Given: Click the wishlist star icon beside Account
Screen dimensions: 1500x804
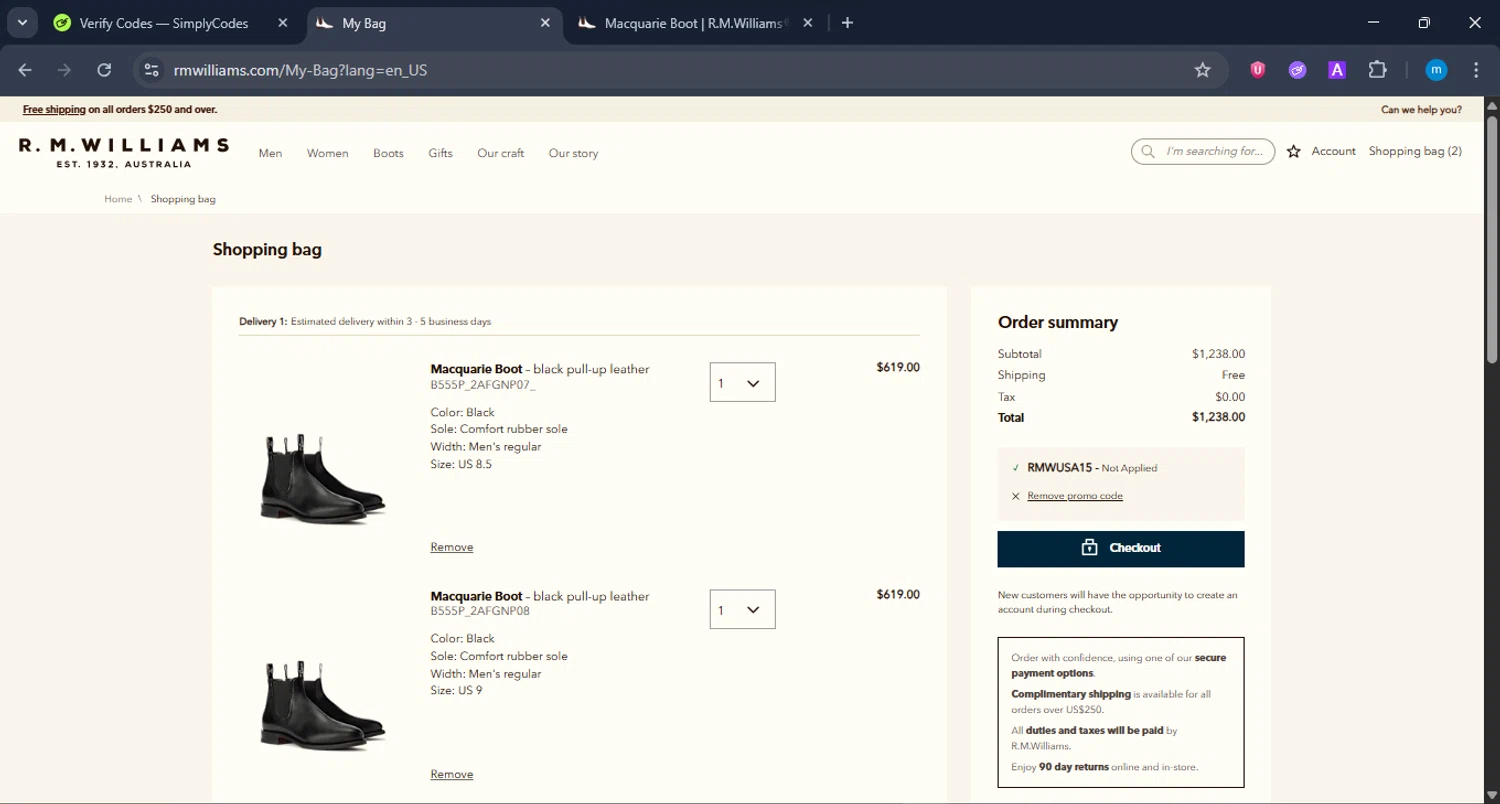Looking at the screenshot, I should pyautogui.click(x=1294, y=152).
